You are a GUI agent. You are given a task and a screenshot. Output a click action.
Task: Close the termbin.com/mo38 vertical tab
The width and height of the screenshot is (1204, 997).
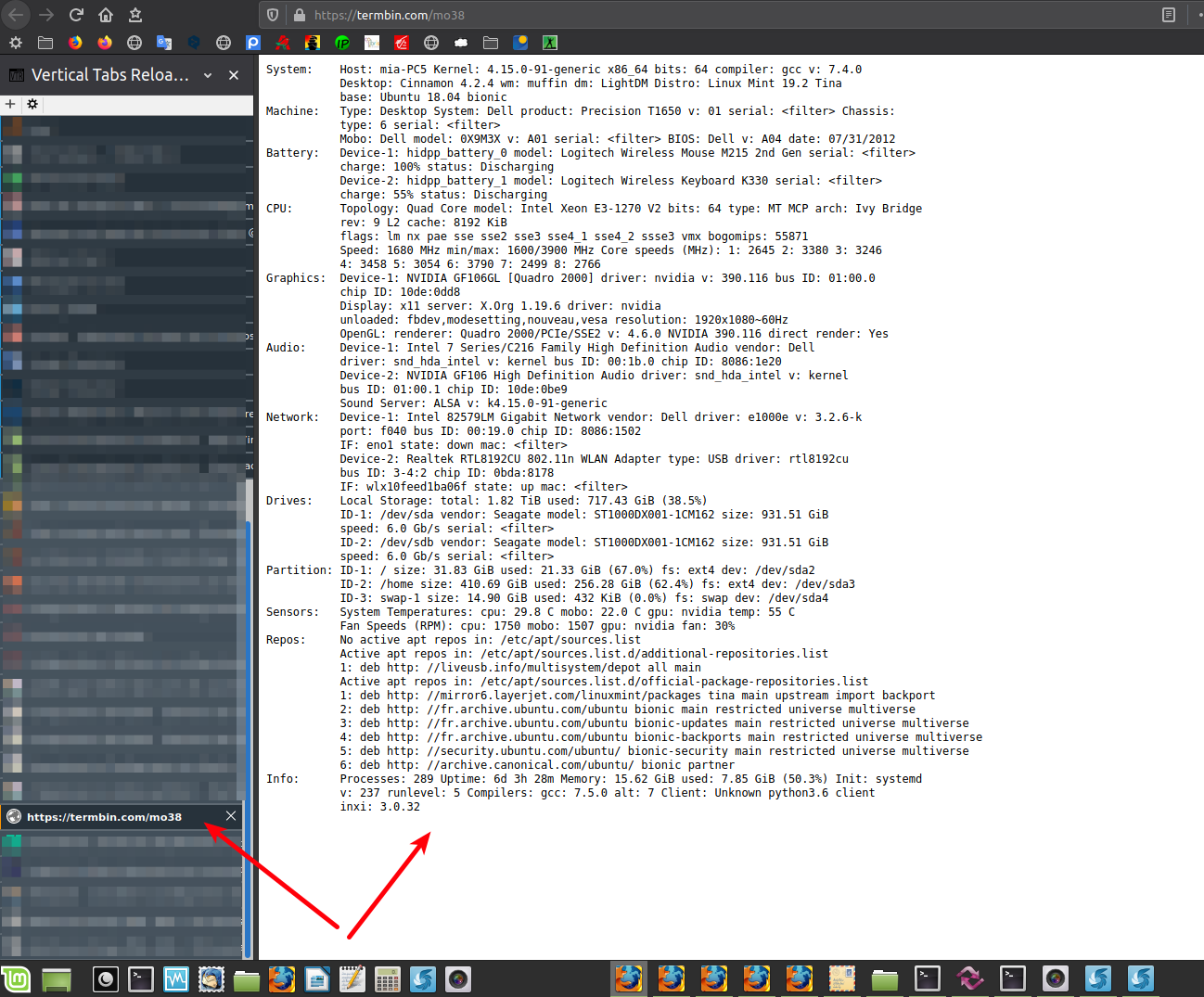pos(231,816)
